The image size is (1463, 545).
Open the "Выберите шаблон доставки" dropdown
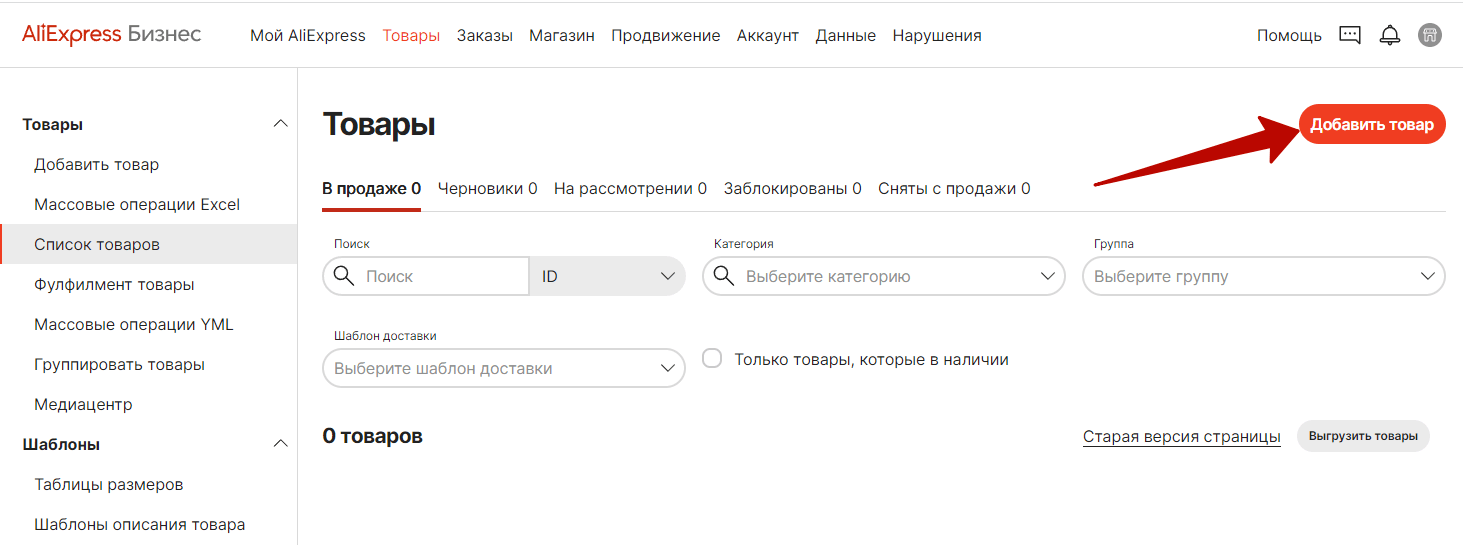click(504, 368)
